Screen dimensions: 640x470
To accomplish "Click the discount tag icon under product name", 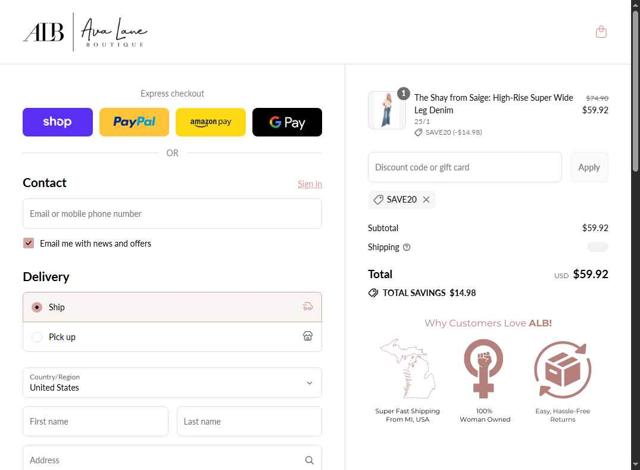I will (418, 132).
